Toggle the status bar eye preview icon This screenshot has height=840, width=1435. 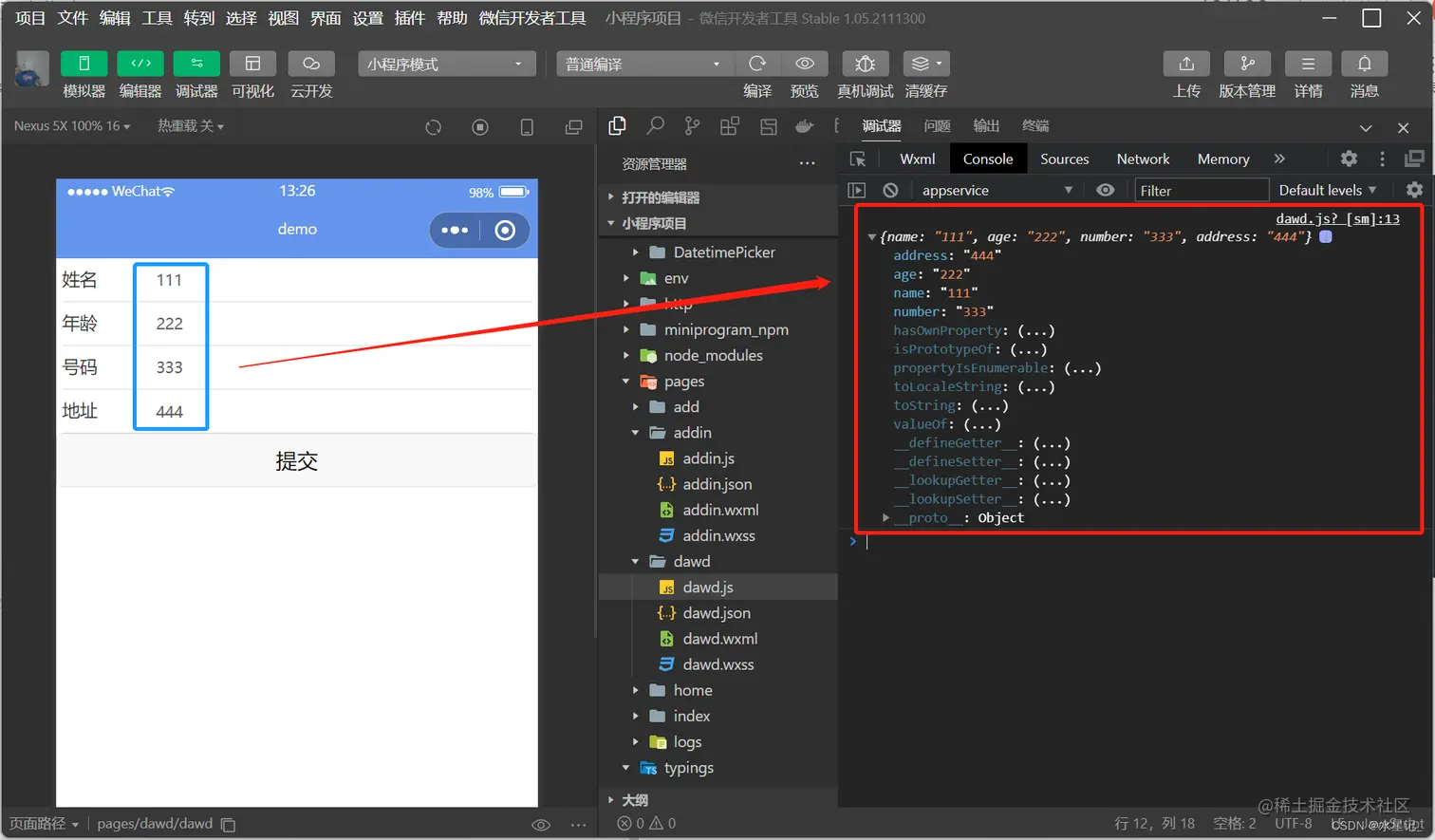541,825
